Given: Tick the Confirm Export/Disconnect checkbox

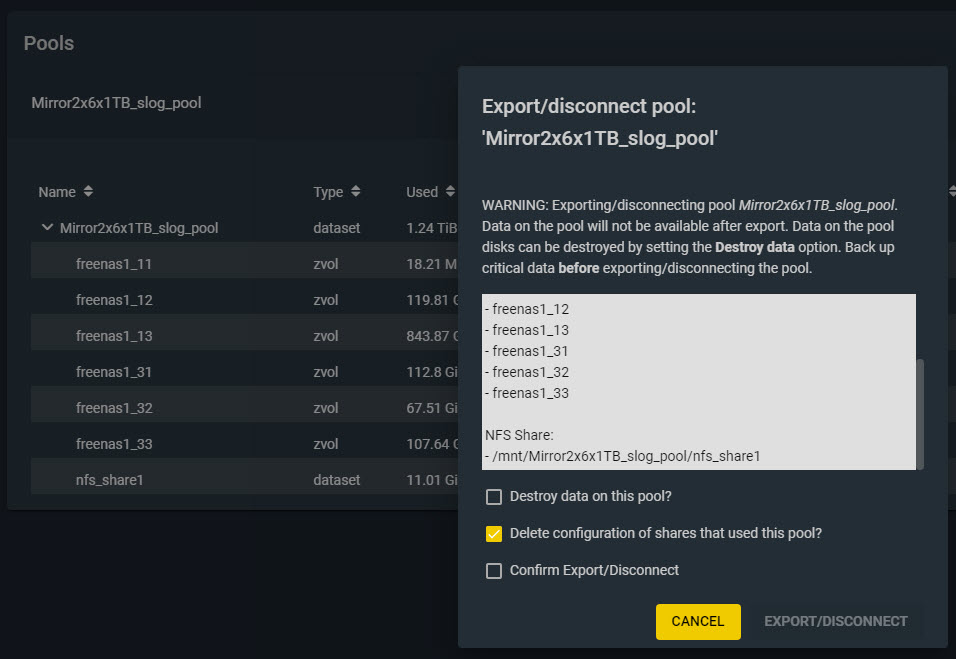Looking at the screenshot, I should pos(494,571).
